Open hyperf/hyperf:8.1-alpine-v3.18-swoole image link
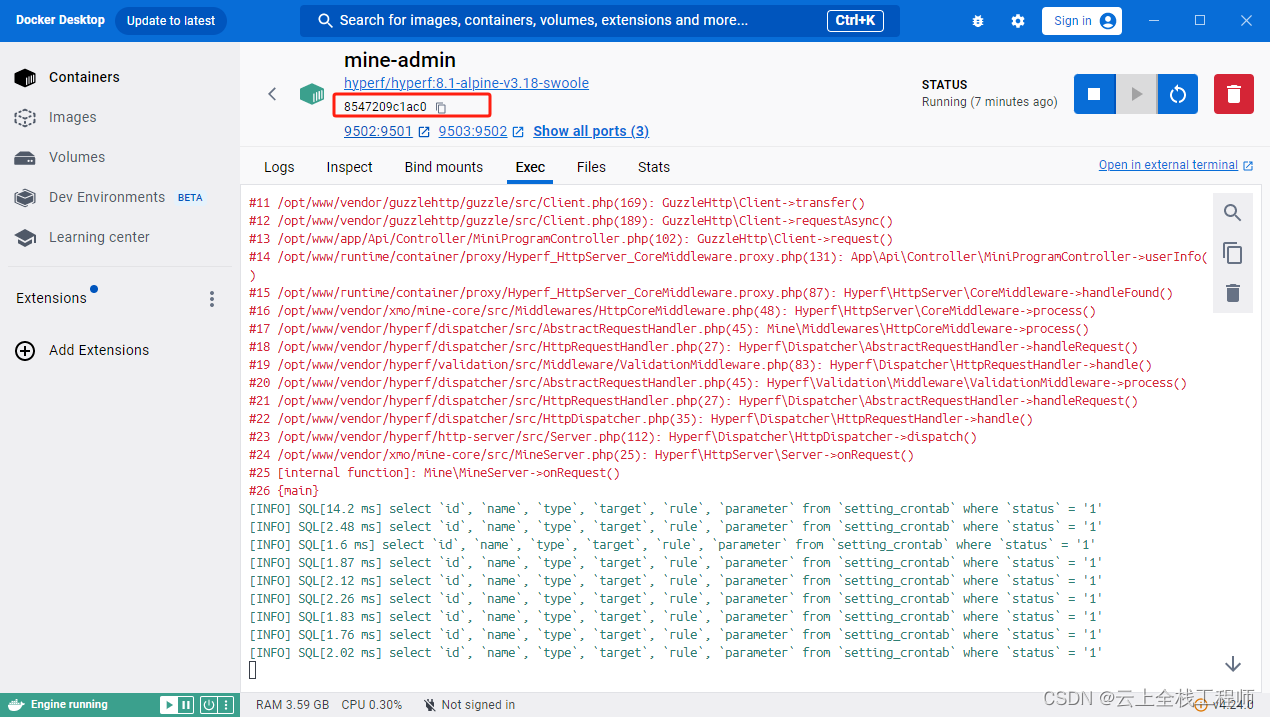Image resolution: width=1270 pixels, height=717 pixels. pyautogui.click(x=466, y=83)
